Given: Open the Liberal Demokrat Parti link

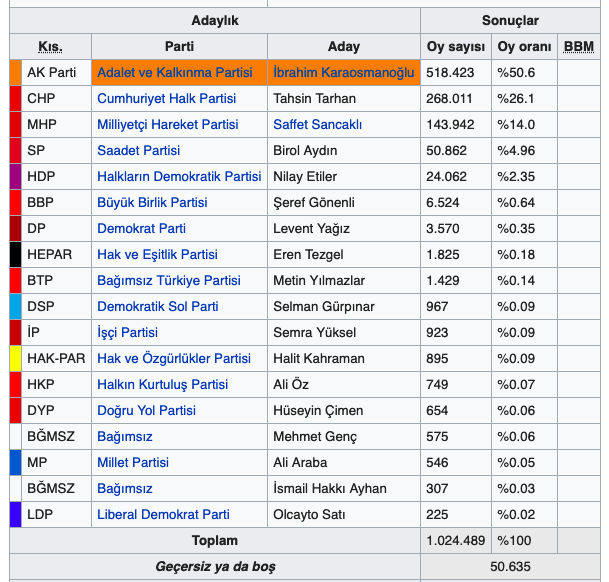Looking at the screenshot, I should [x=163, y=515].
